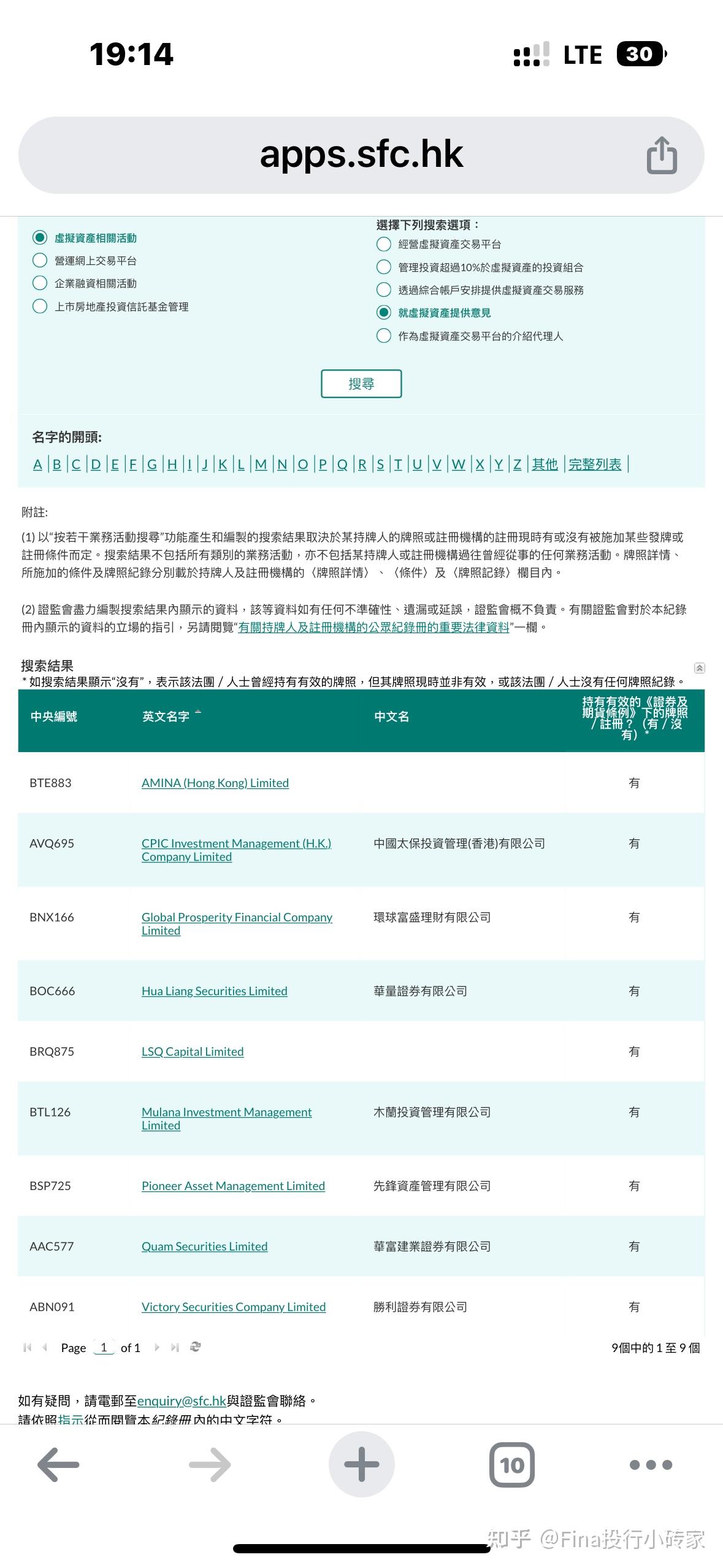
Task: Go back with the browser back arrow
Action: 58,1464
